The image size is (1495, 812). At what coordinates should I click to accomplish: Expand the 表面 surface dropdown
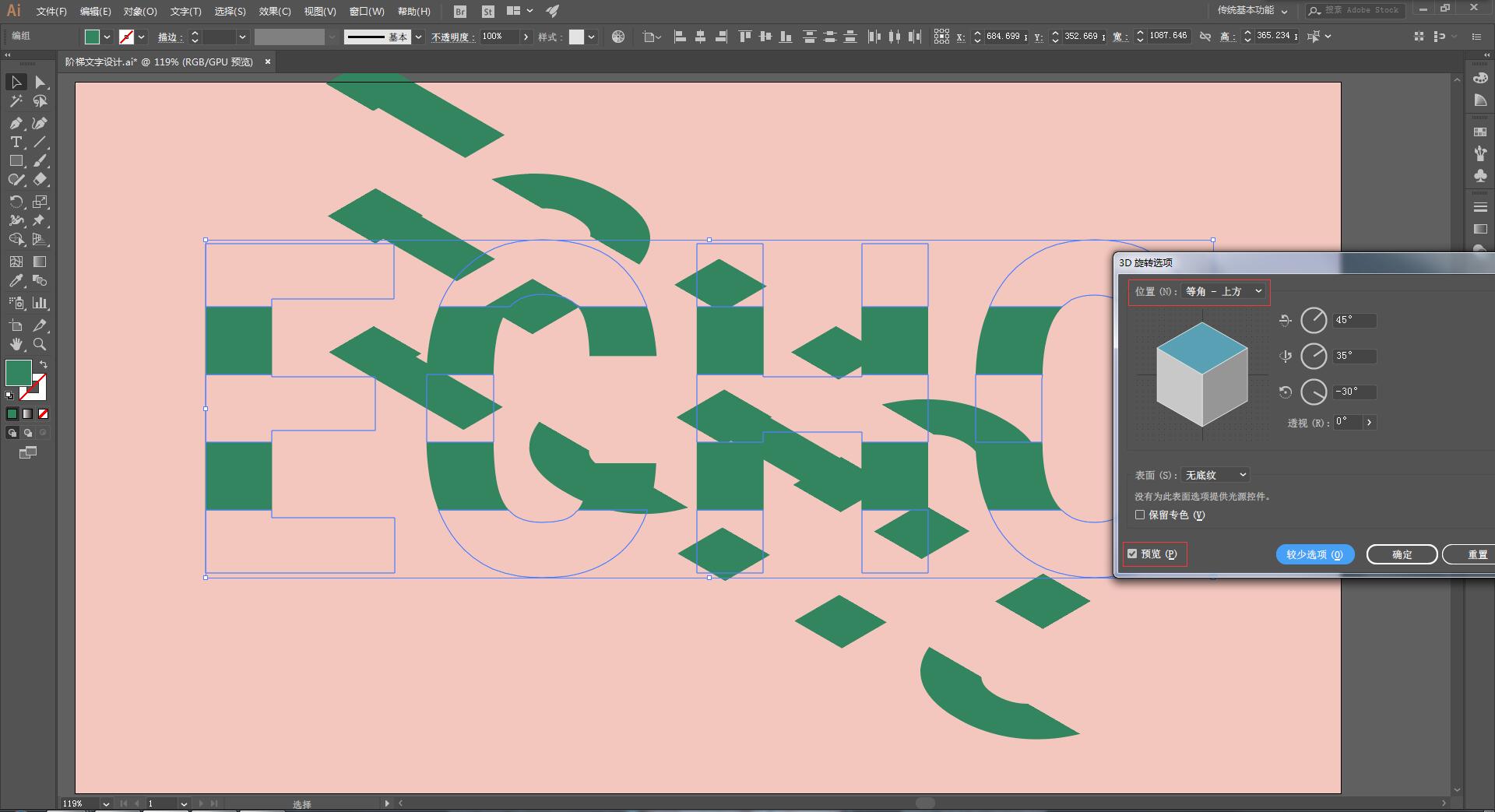pyautogui.click(x=1215, y=475)
